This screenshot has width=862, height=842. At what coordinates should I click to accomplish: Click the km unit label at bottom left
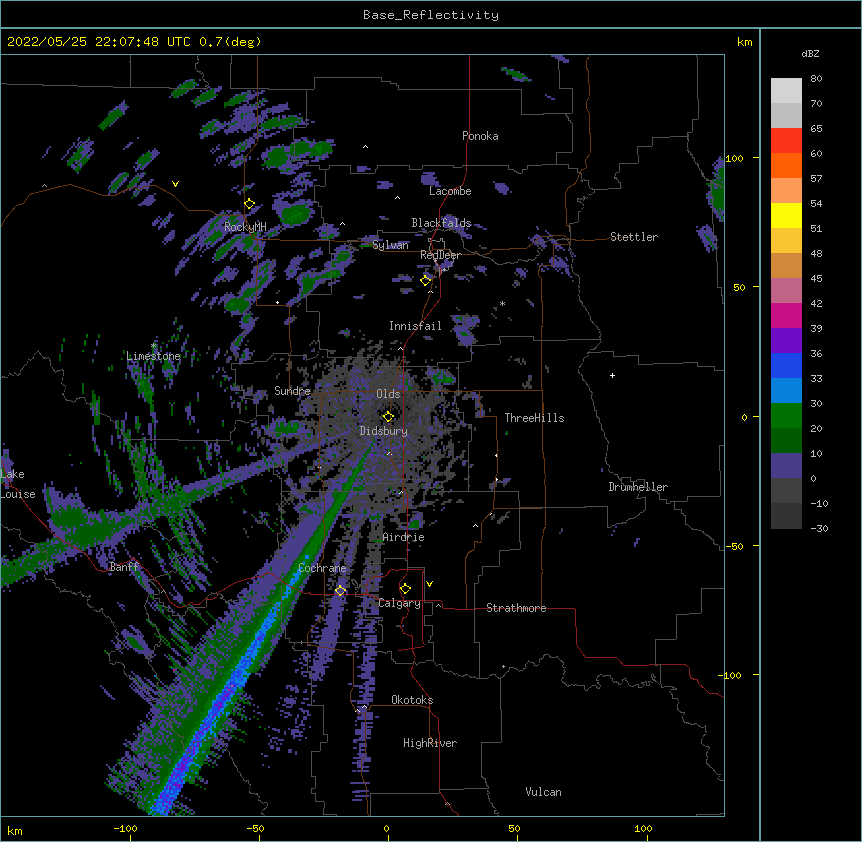coord(15,830)
